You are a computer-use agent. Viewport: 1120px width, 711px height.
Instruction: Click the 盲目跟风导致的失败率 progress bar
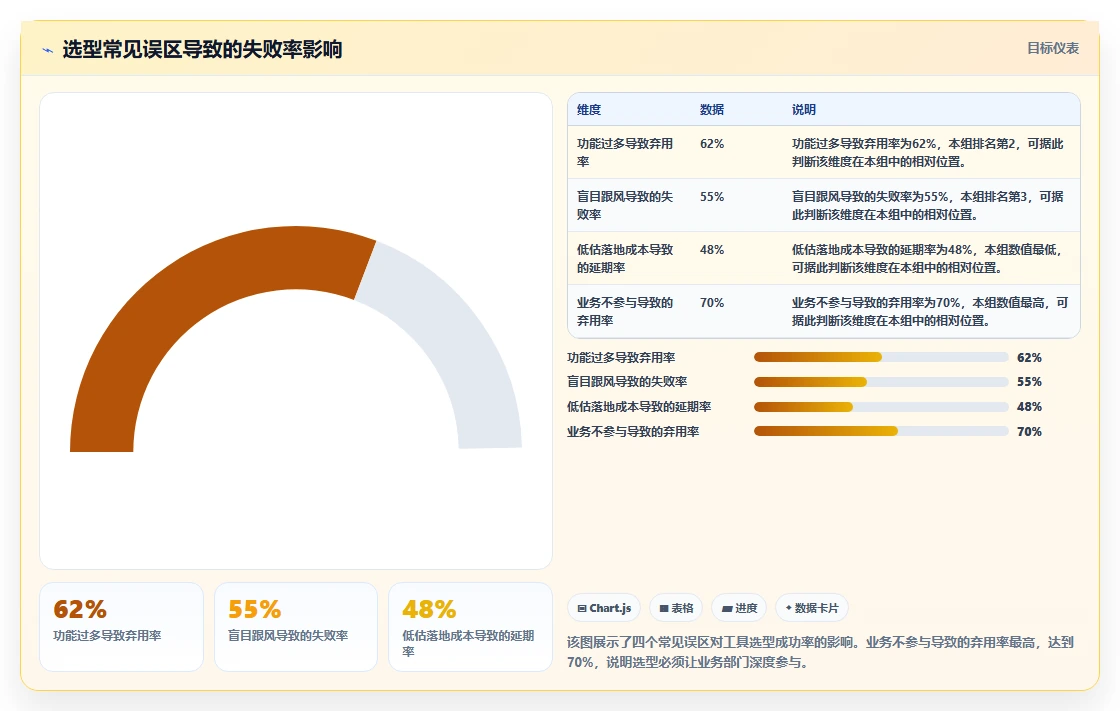tap(881, 382)
